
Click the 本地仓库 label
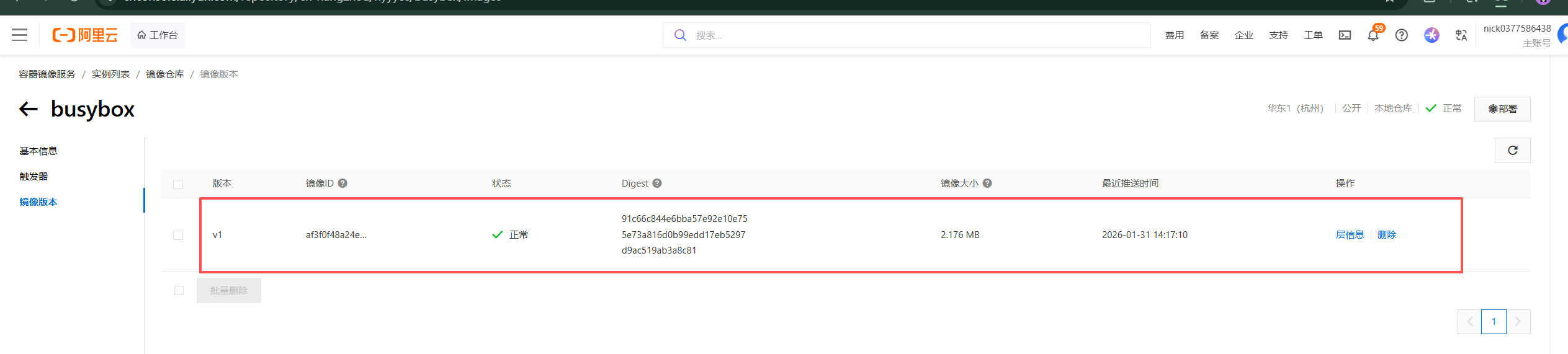(x=1393, y=108)
